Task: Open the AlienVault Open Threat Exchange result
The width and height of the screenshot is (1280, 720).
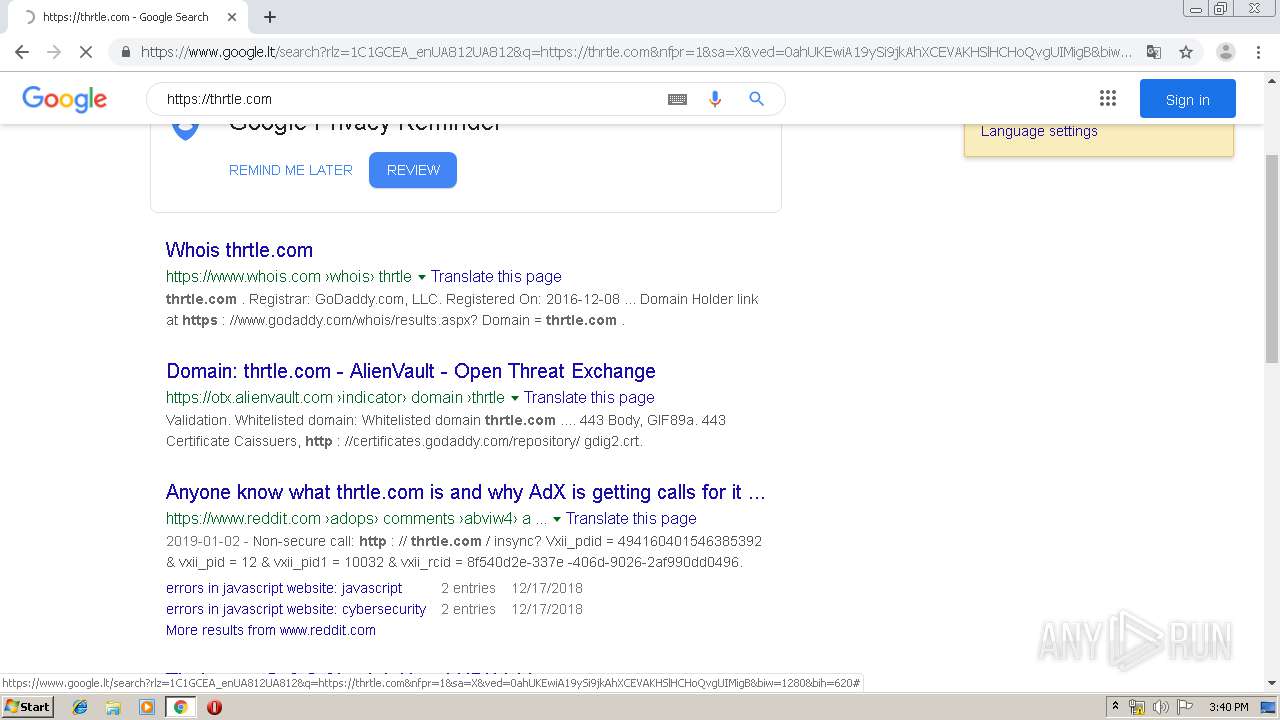Action: point(411,371)
